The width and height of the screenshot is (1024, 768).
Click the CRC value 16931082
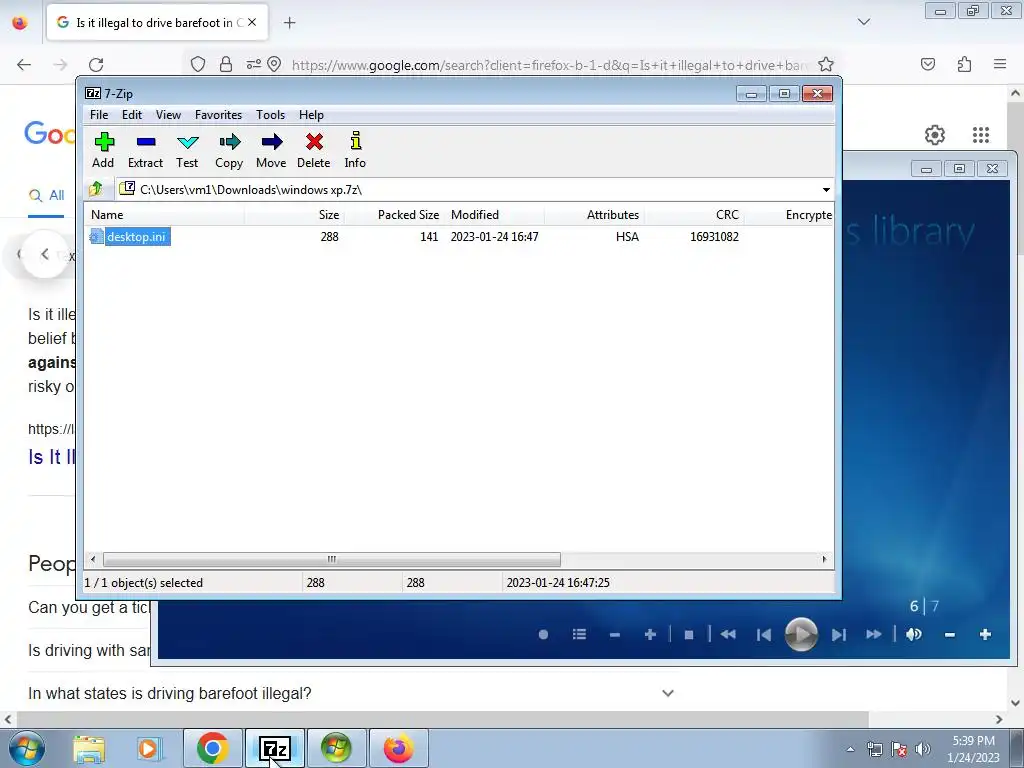[714, 236]
